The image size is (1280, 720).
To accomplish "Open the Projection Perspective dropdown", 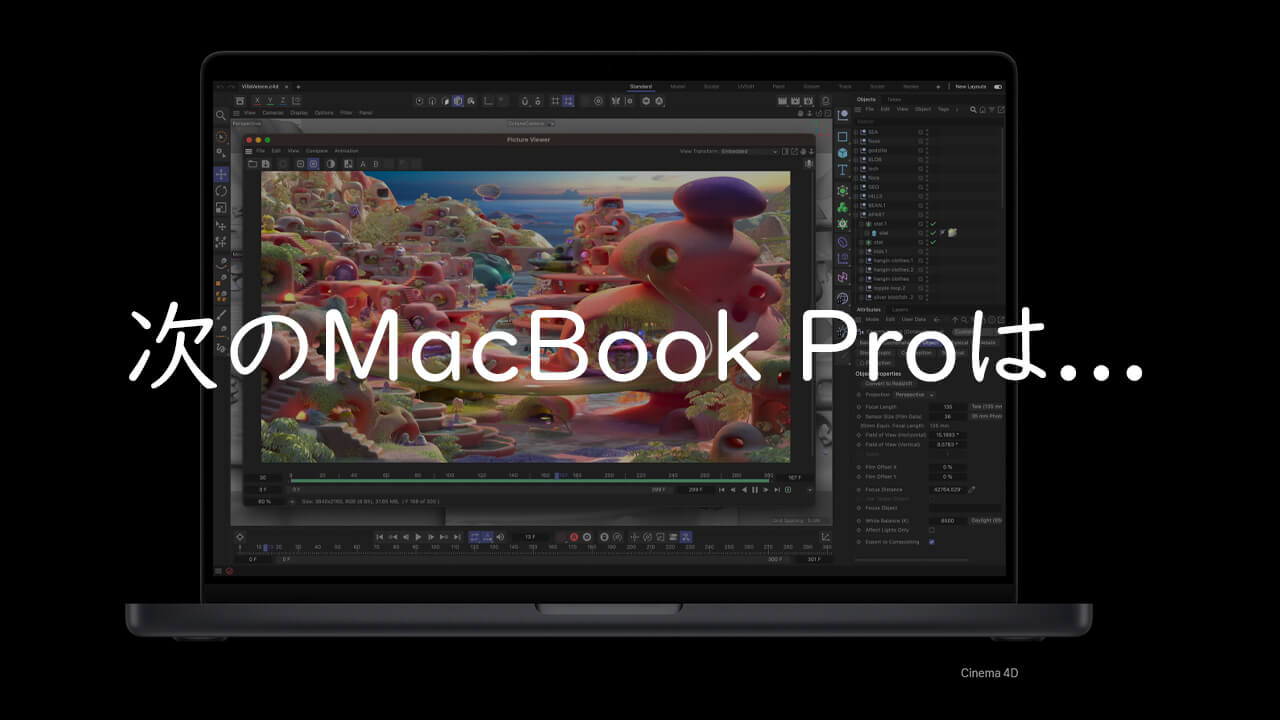I will [x=915, y=395].
